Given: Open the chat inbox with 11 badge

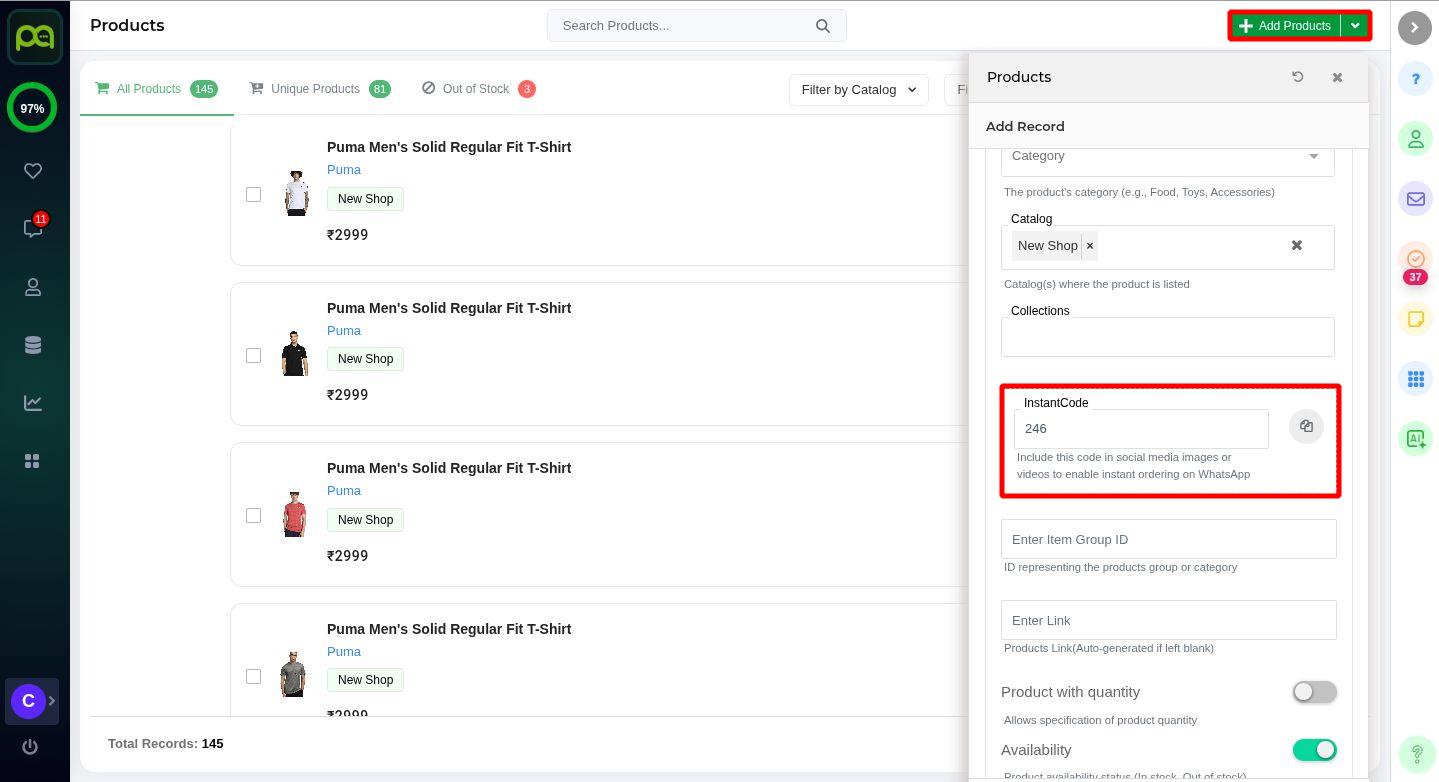Looking at the screenshot, I should (33, 229).
